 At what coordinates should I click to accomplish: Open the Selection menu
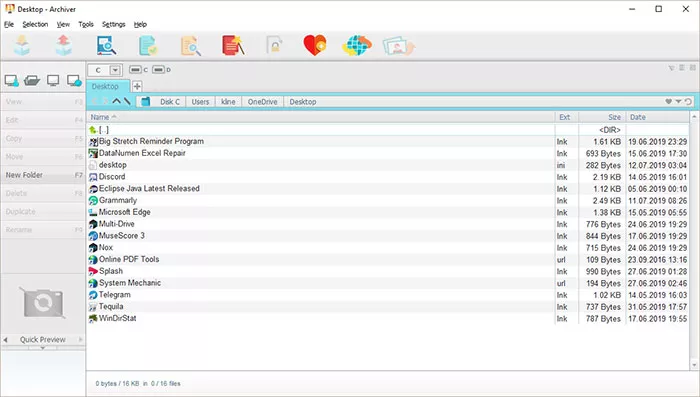tap(35, 24)
